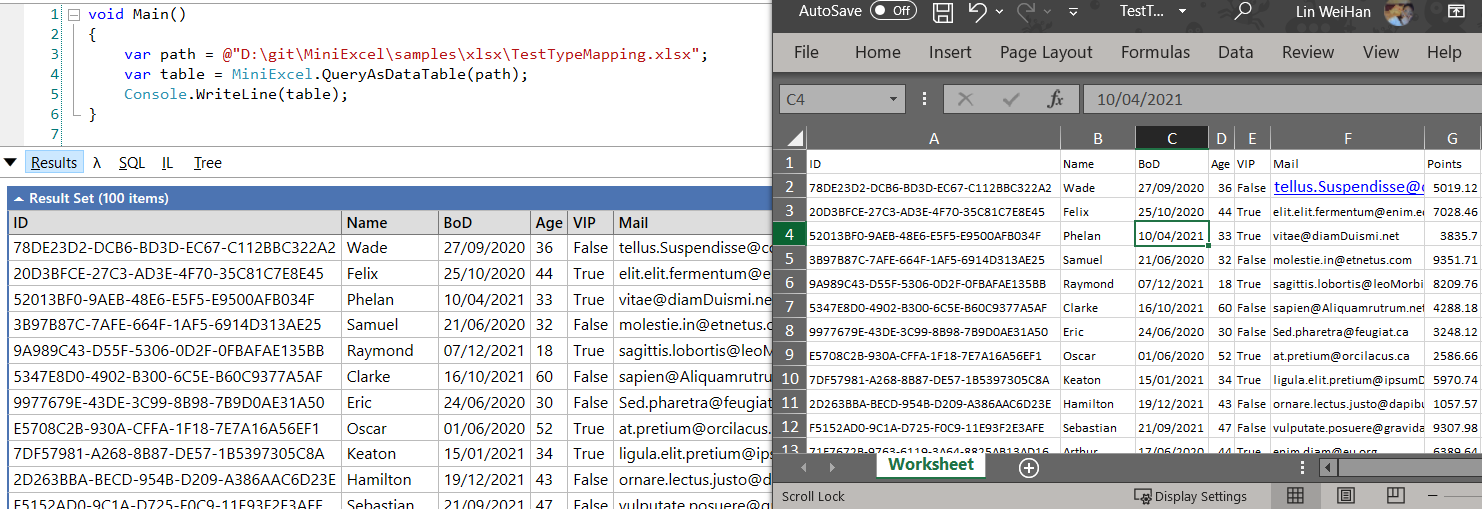Click the Insert Function fx icon
Image resolution: width=1482 pixels, height=509 pixels.
point(1055,99)
